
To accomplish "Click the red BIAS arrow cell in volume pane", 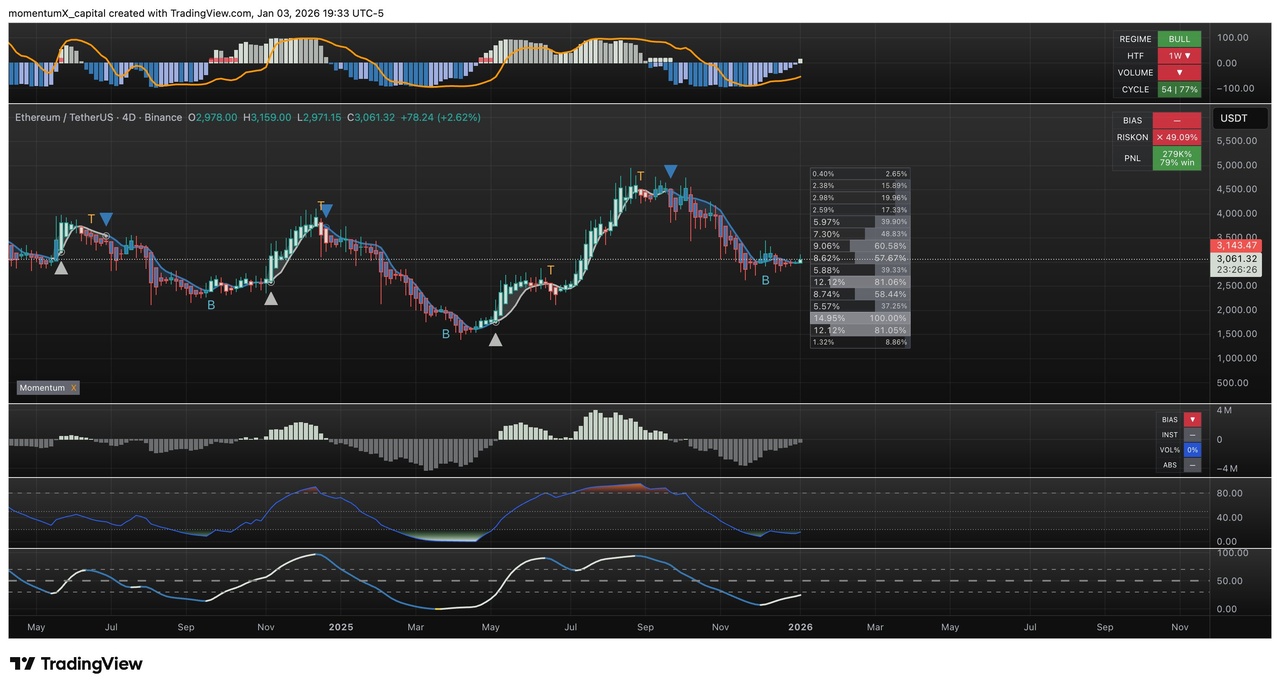I will [1192, 420].
